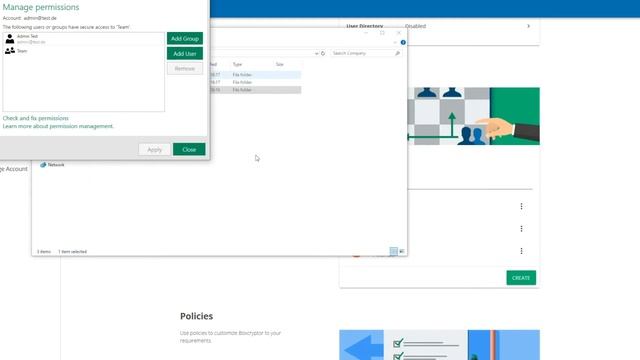Click the search magnifier icon
Viewport: 640px width, 360px height.
pos(397,53)
